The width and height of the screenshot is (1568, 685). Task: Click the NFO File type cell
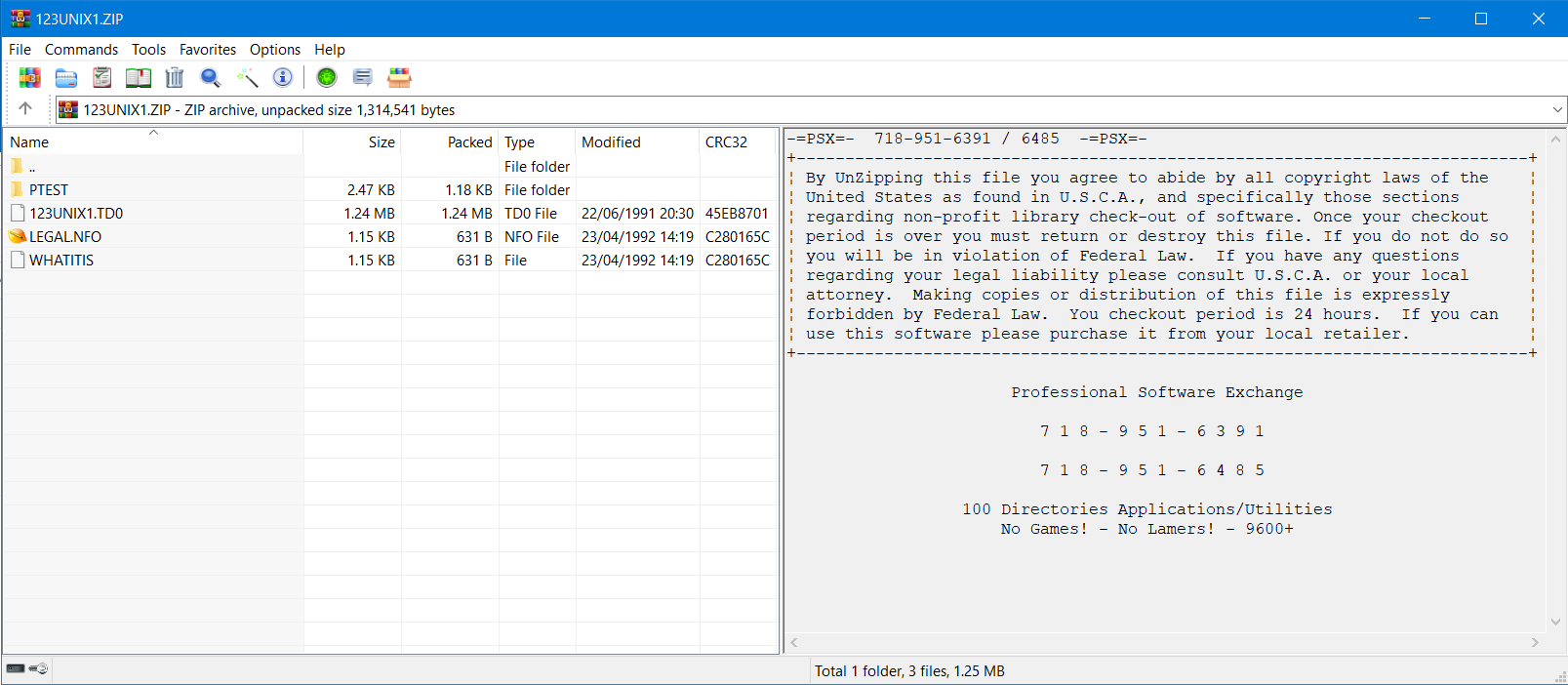pyautogui.click(x=532, y=236)
